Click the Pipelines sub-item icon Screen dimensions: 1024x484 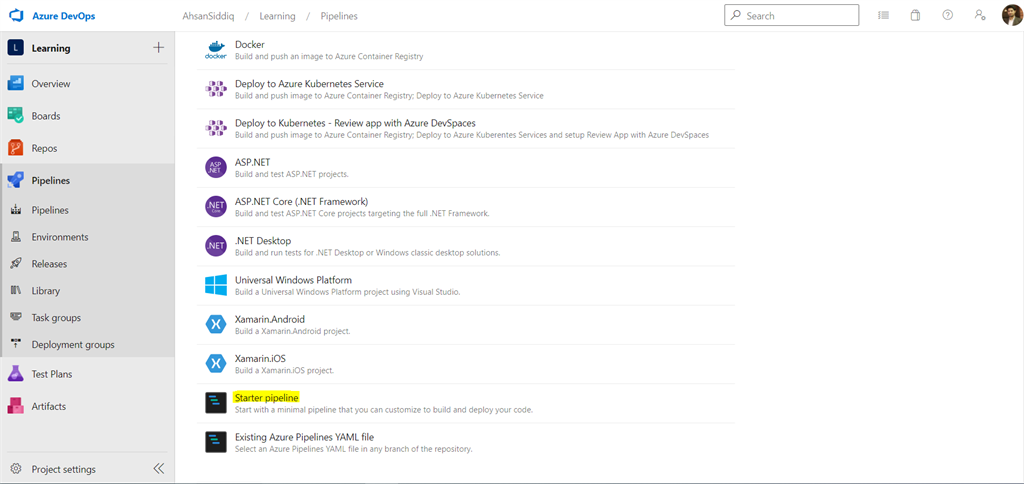click(x=17, y=210)
